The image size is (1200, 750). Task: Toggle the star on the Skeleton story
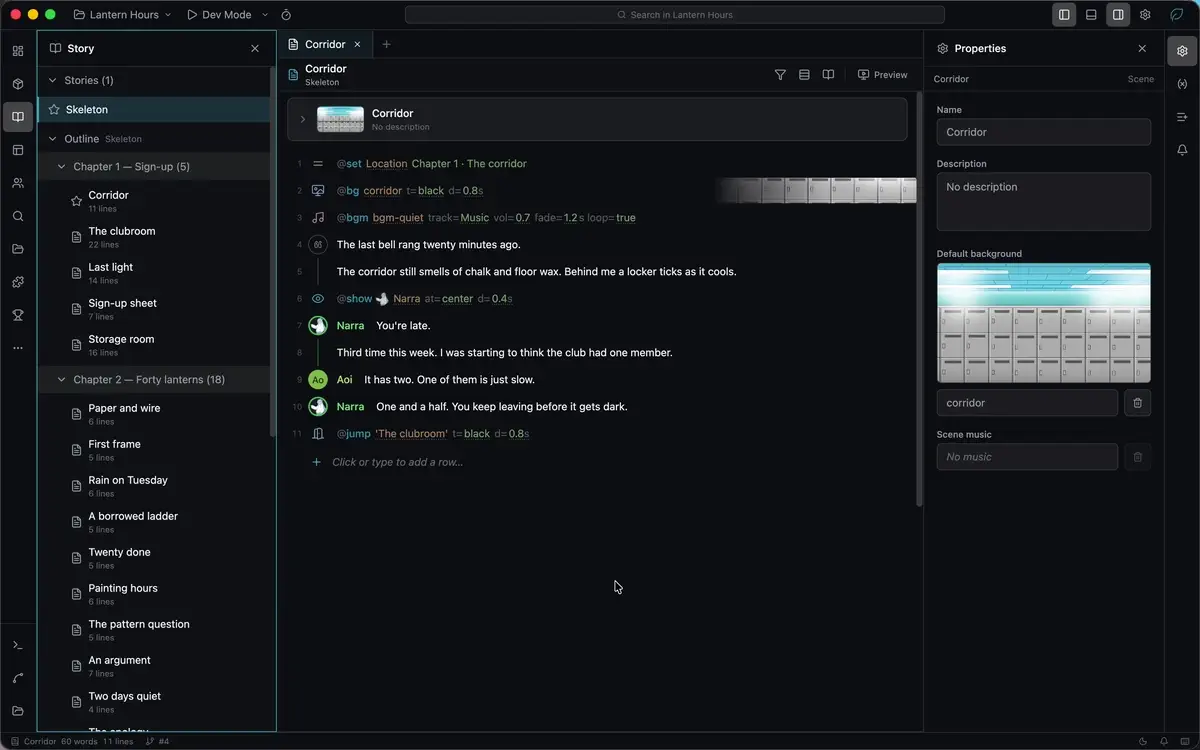(x=54, y=110)
